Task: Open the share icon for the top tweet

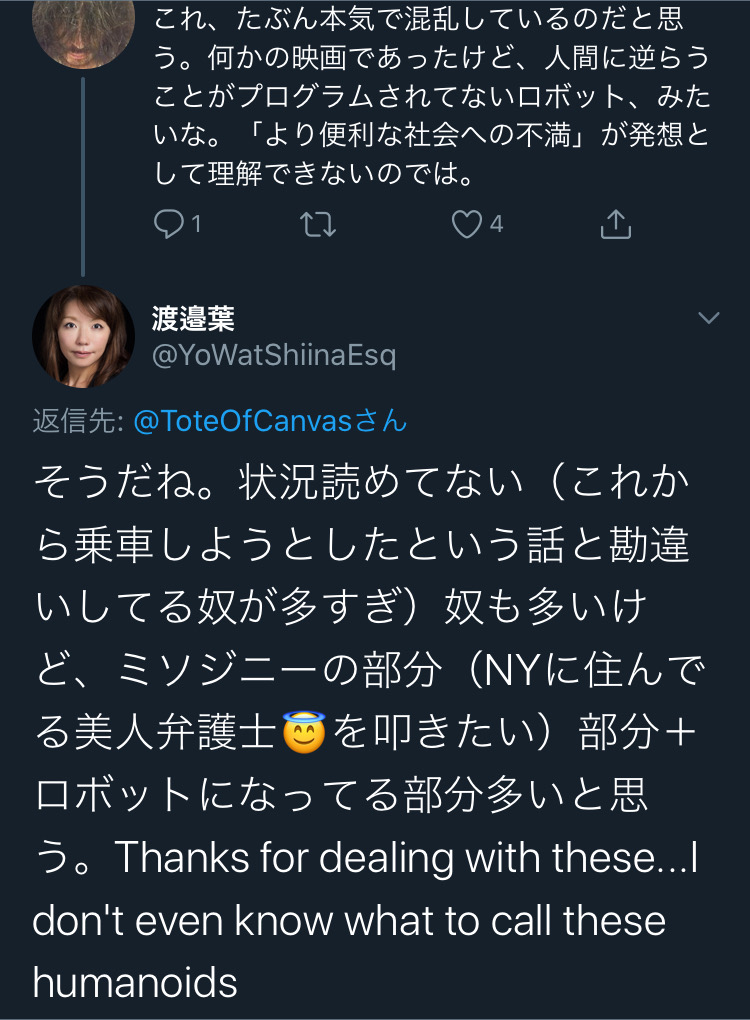Action: click(615, 226)
